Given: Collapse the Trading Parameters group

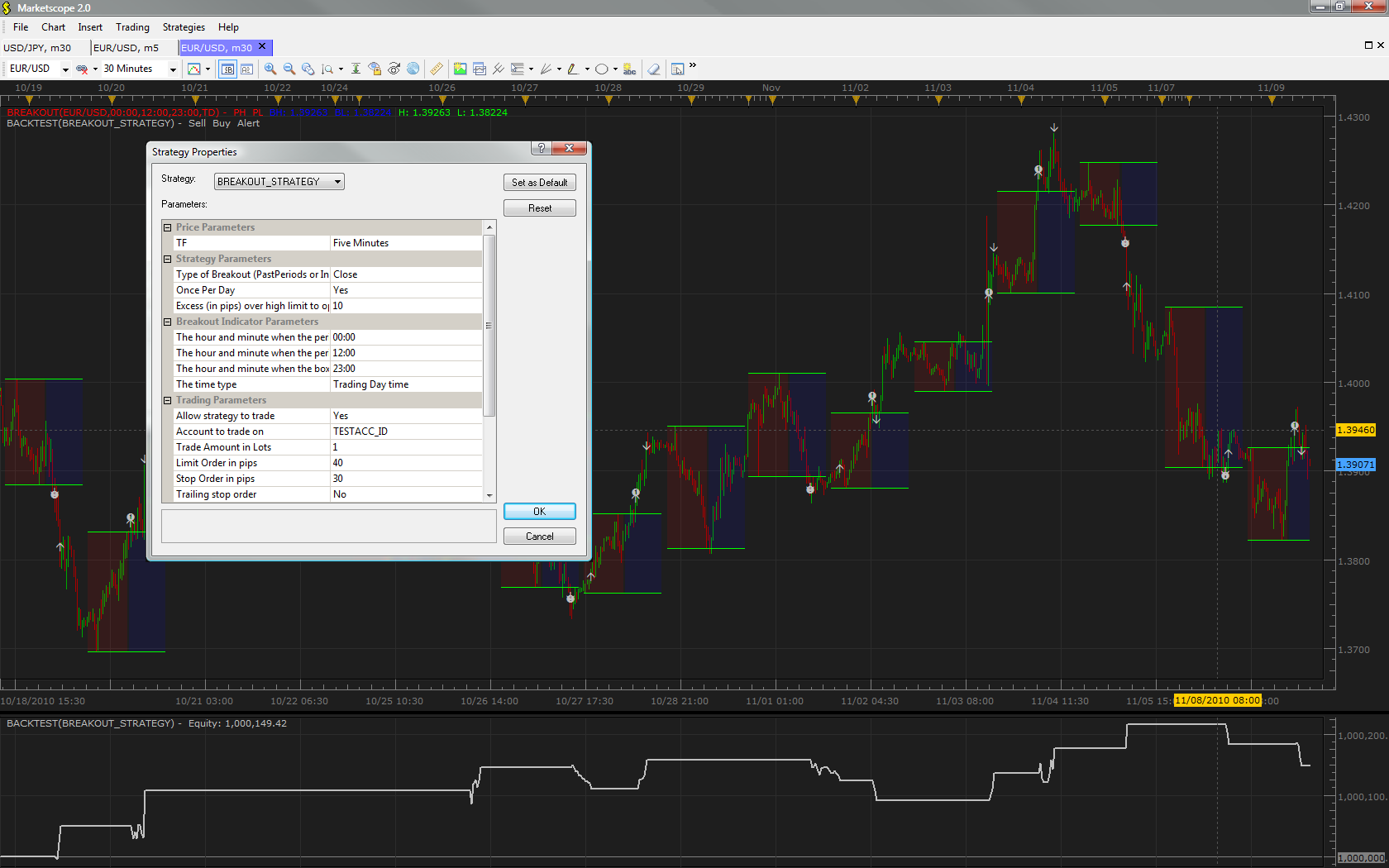Looking at the screenshot, I should (x=167, y=400).
